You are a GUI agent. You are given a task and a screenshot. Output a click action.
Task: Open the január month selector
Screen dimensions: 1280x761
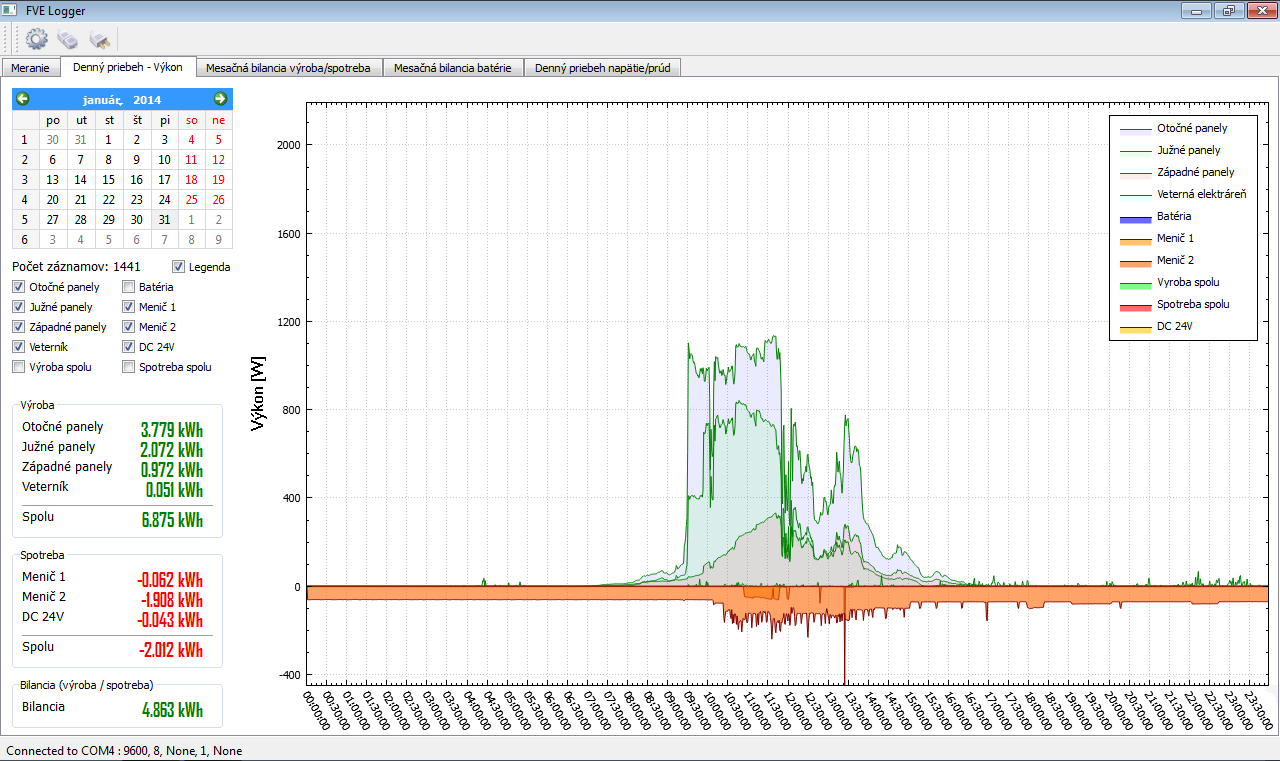[x=103, y=99]
